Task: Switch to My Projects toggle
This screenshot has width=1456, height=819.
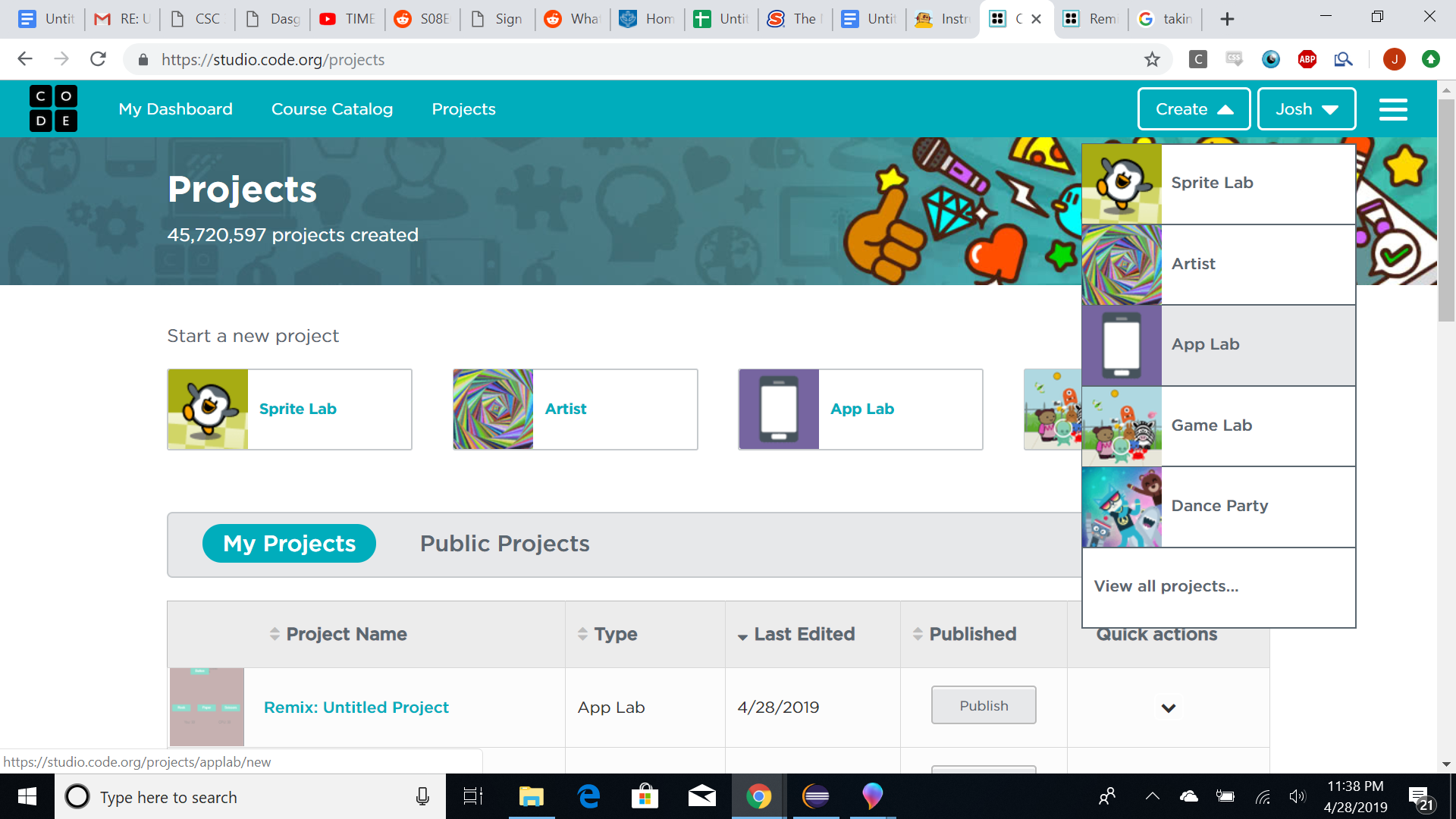Action: tap(289, 544)
